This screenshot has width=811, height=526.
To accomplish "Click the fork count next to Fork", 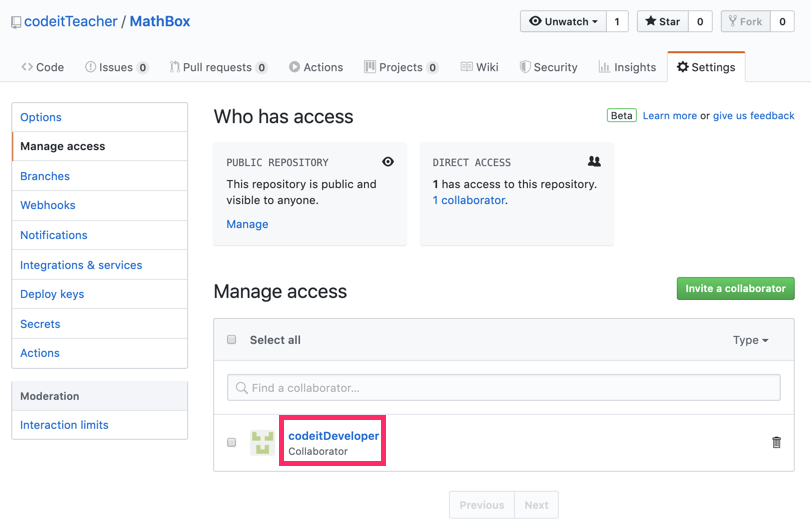I will (x=783, y=22).
